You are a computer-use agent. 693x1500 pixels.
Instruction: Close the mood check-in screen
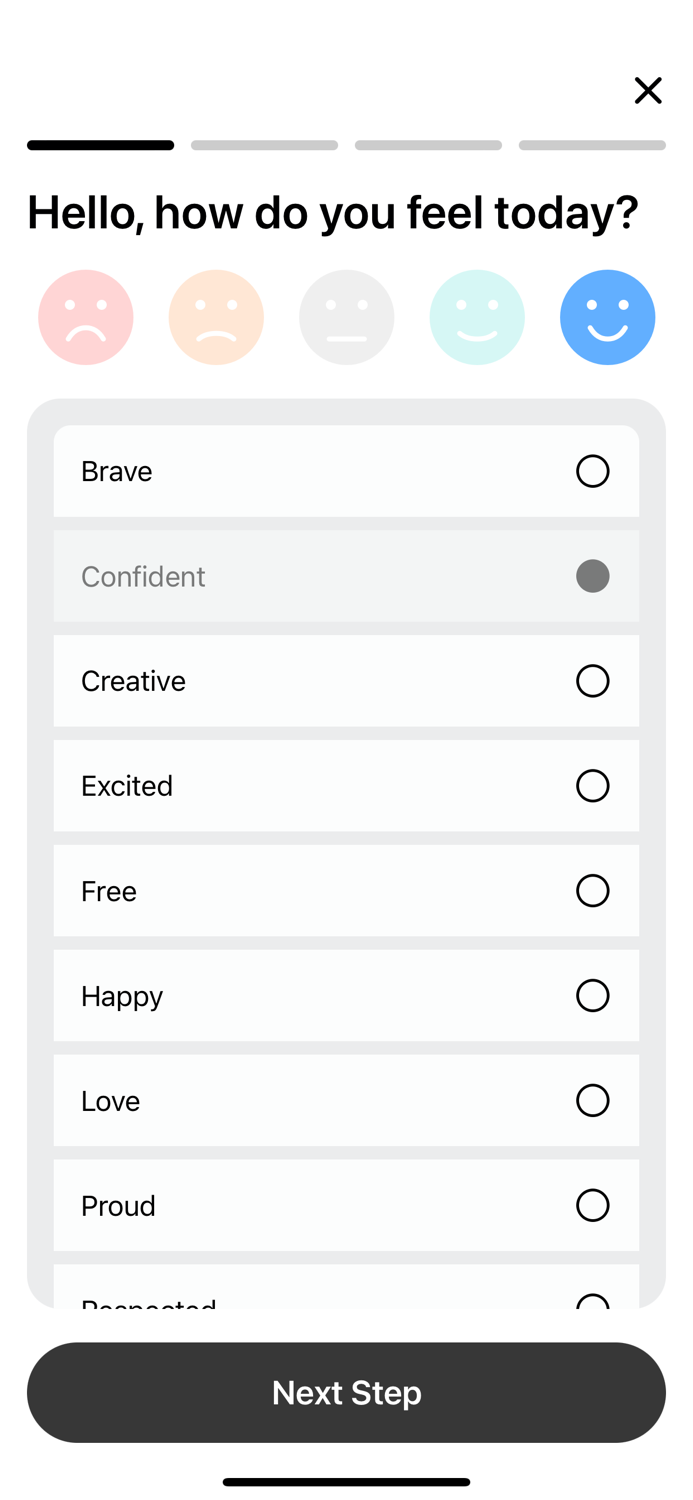tap(648, 91)
